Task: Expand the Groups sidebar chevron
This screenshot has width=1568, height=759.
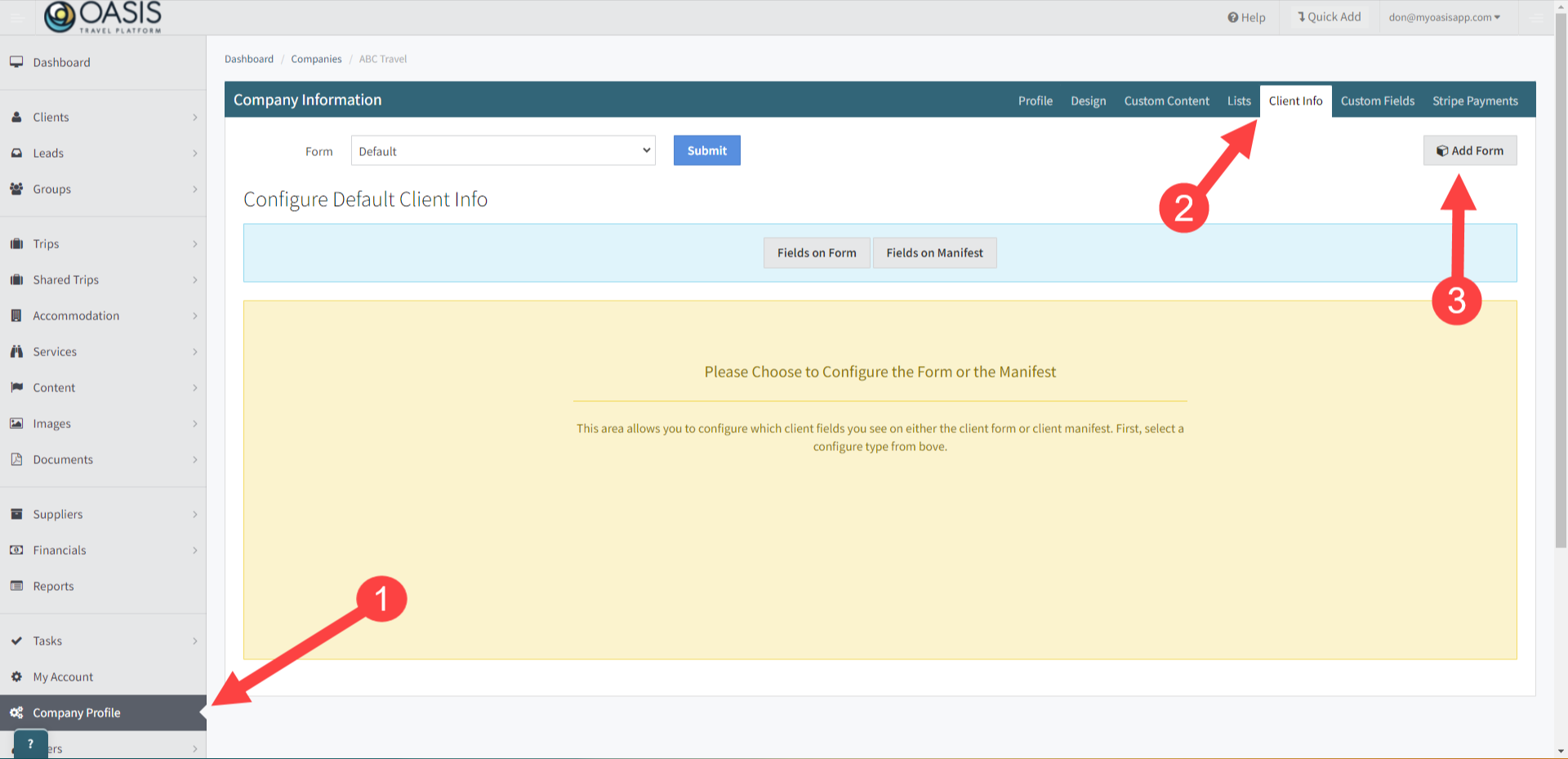Action: coord(195,189)
